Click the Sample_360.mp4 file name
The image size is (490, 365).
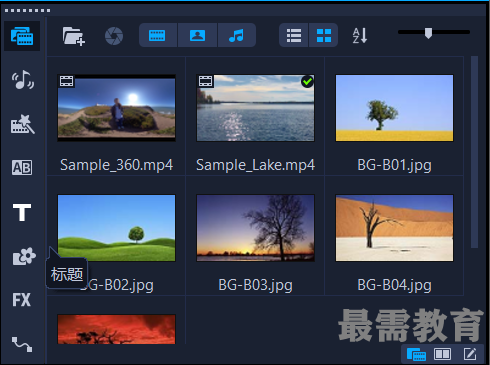coord(116,165)
